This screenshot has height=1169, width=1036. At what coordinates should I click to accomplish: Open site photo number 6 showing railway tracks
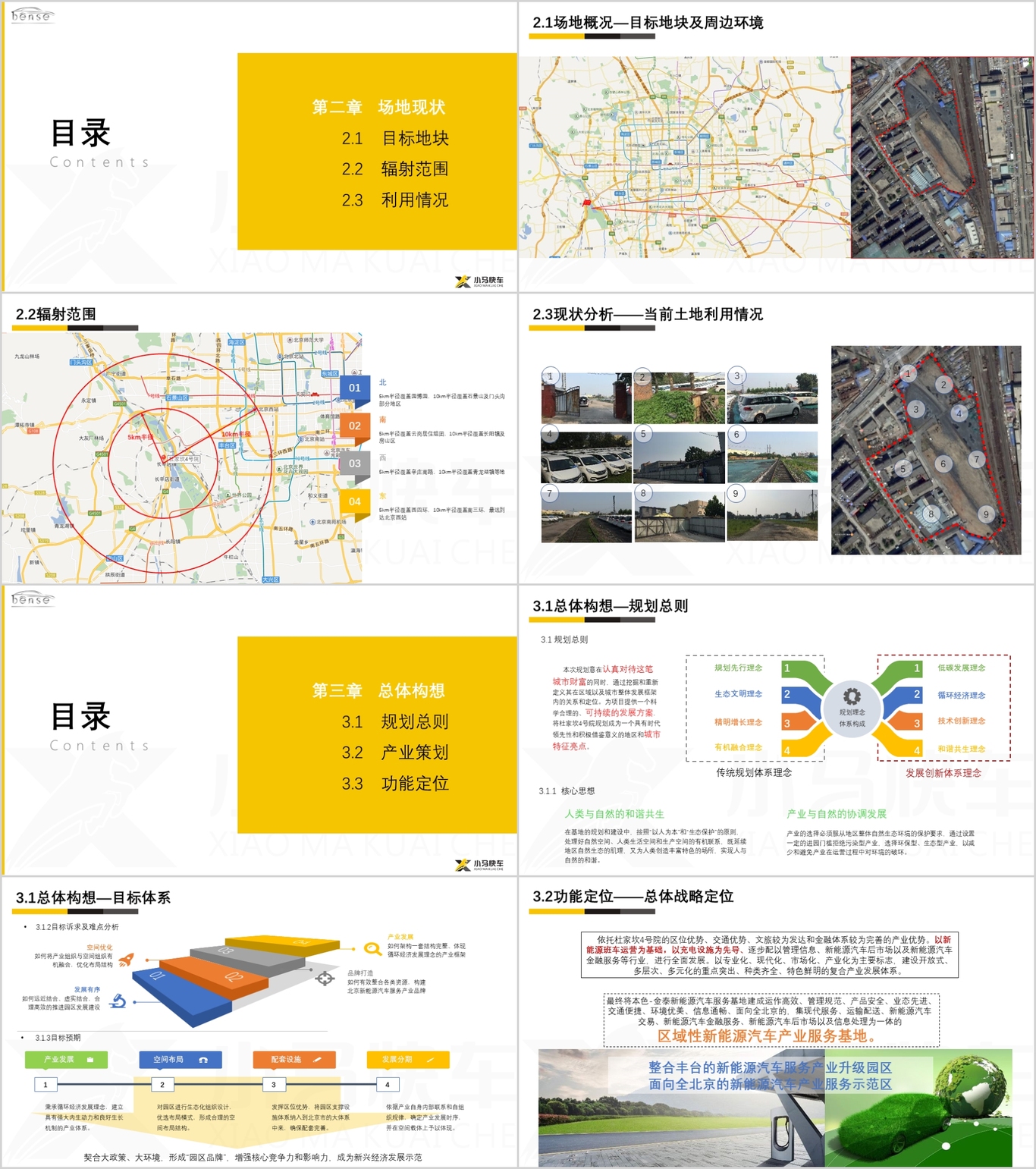tap(772, 457)
